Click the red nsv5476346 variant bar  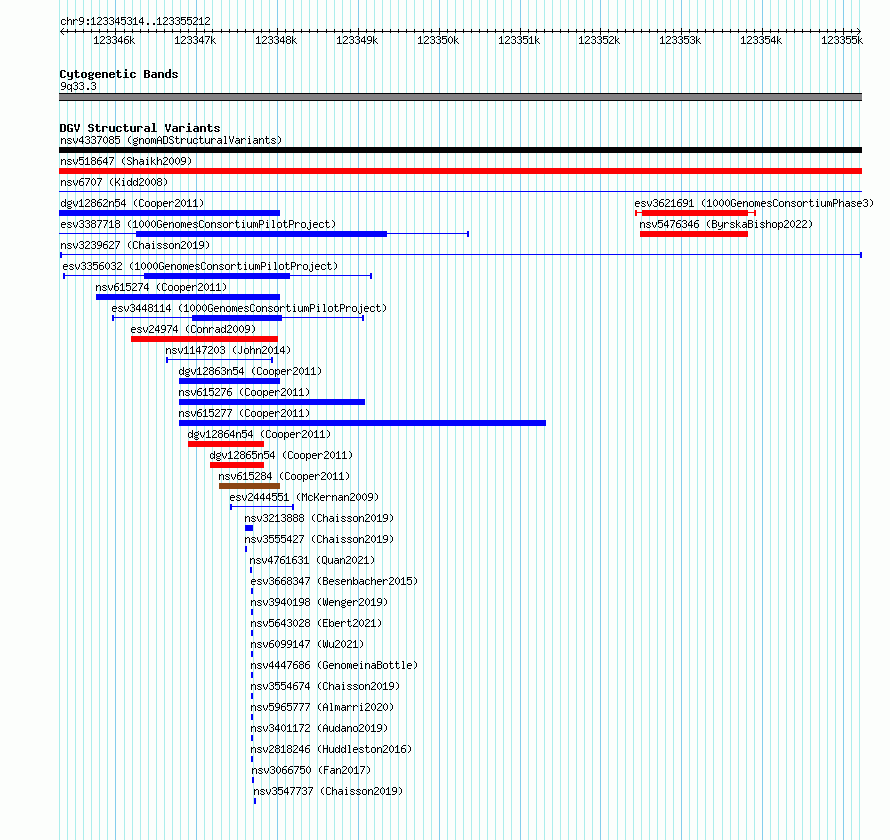(694, 234)
